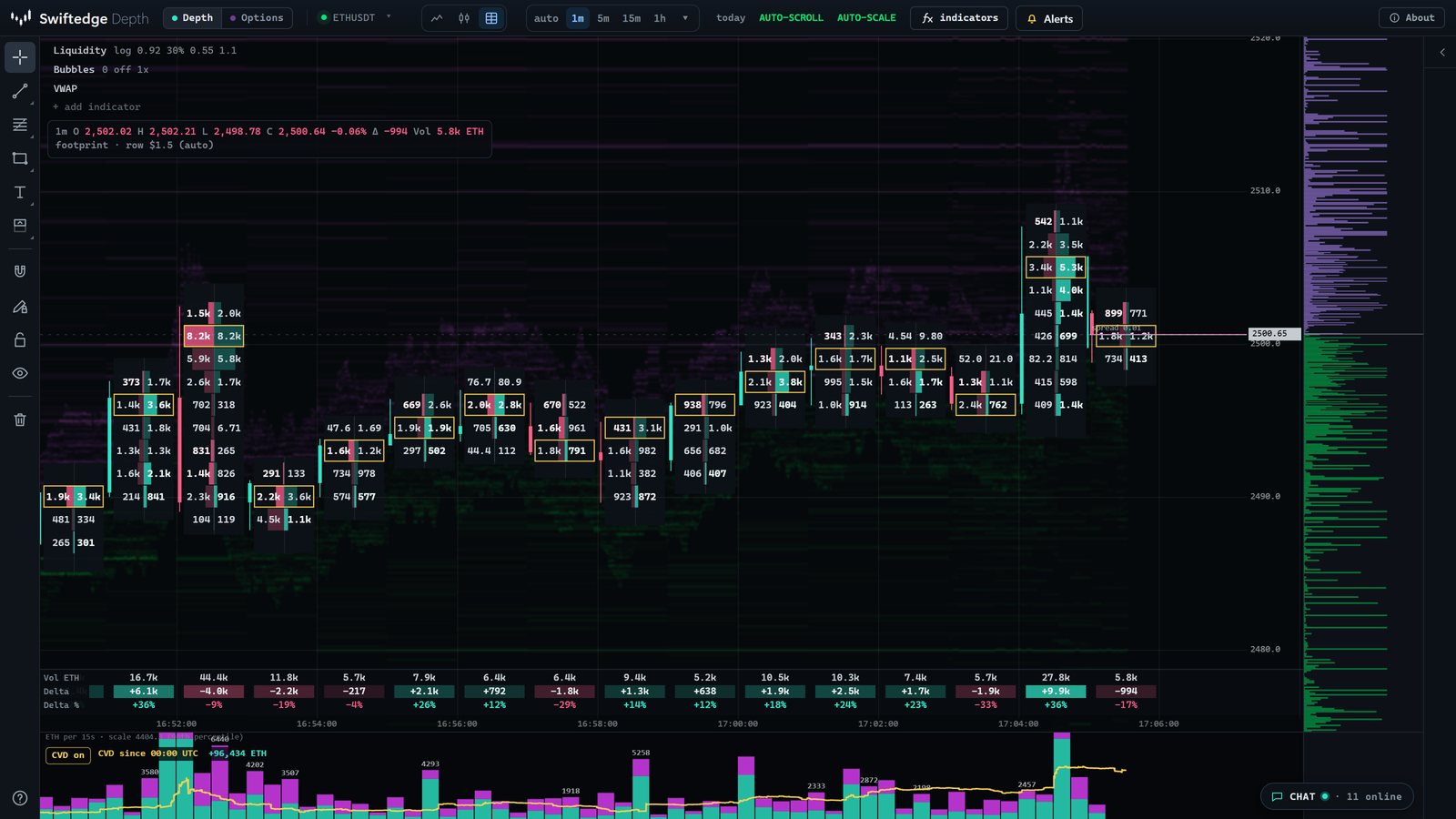Toggle drawings visibility eye icon
Image resolution: width=1456 pixels, height=819 pixels.
click(x=20, y=373)
